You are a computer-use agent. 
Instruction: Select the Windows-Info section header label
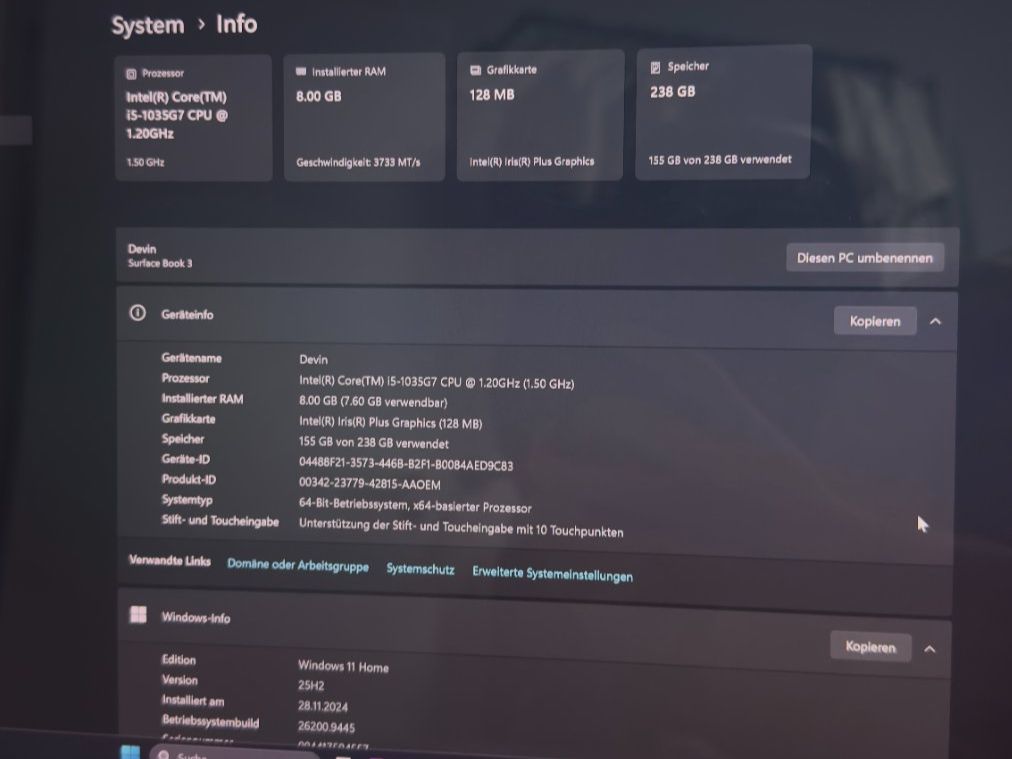pyautogui.click(x=196, y=617)
